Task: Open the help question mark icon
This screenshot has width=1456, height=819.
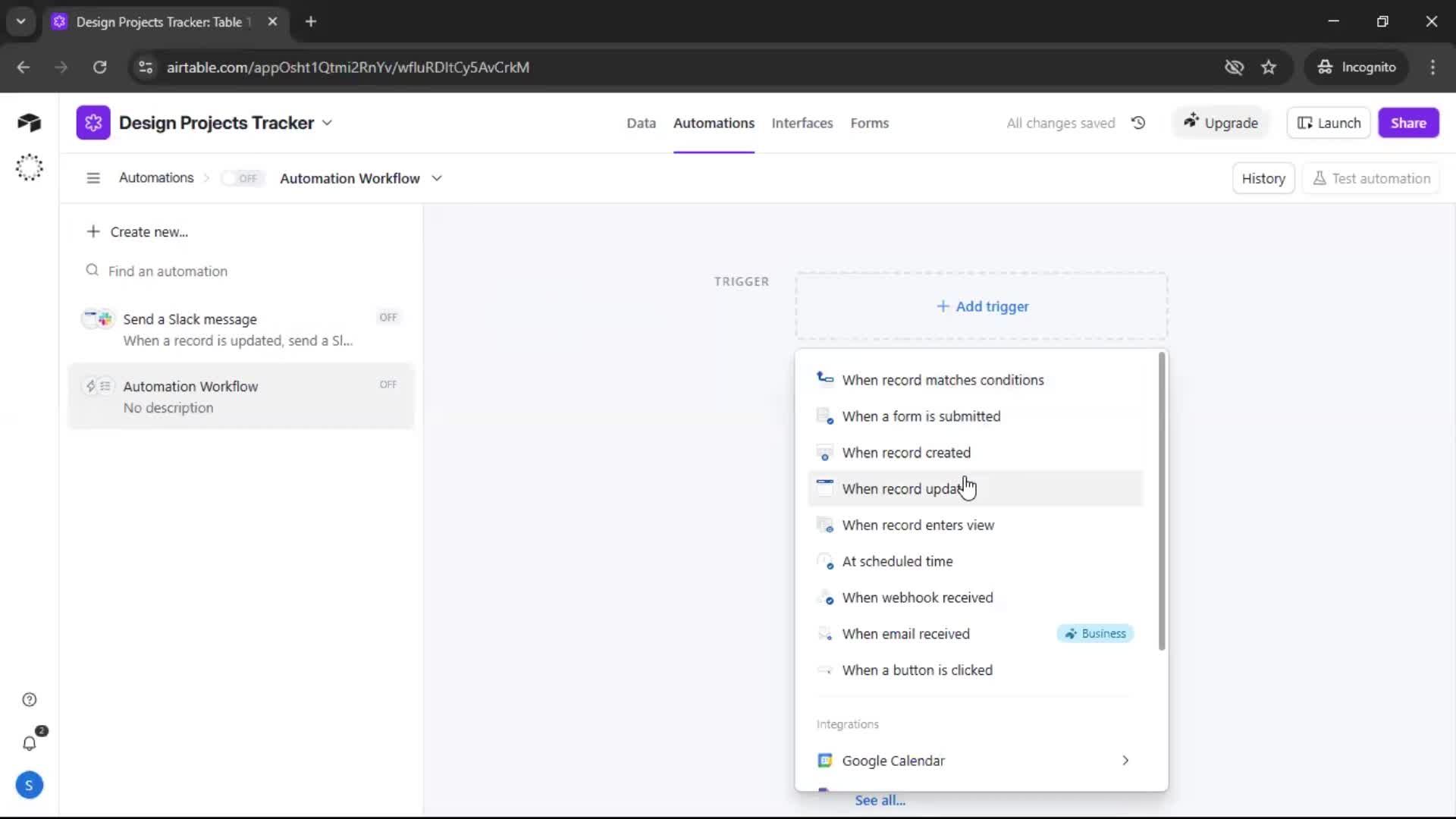Action: click(29, 699)
